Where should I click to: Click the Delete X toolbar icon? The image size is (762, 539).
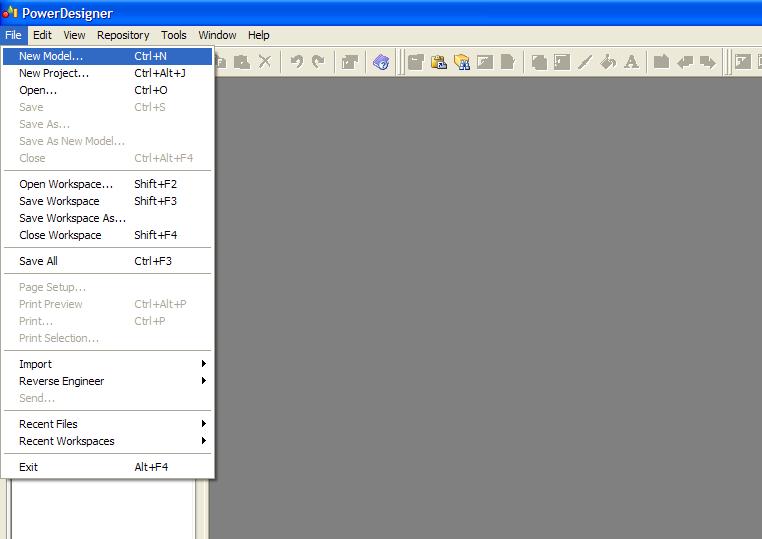click(265, 62)
